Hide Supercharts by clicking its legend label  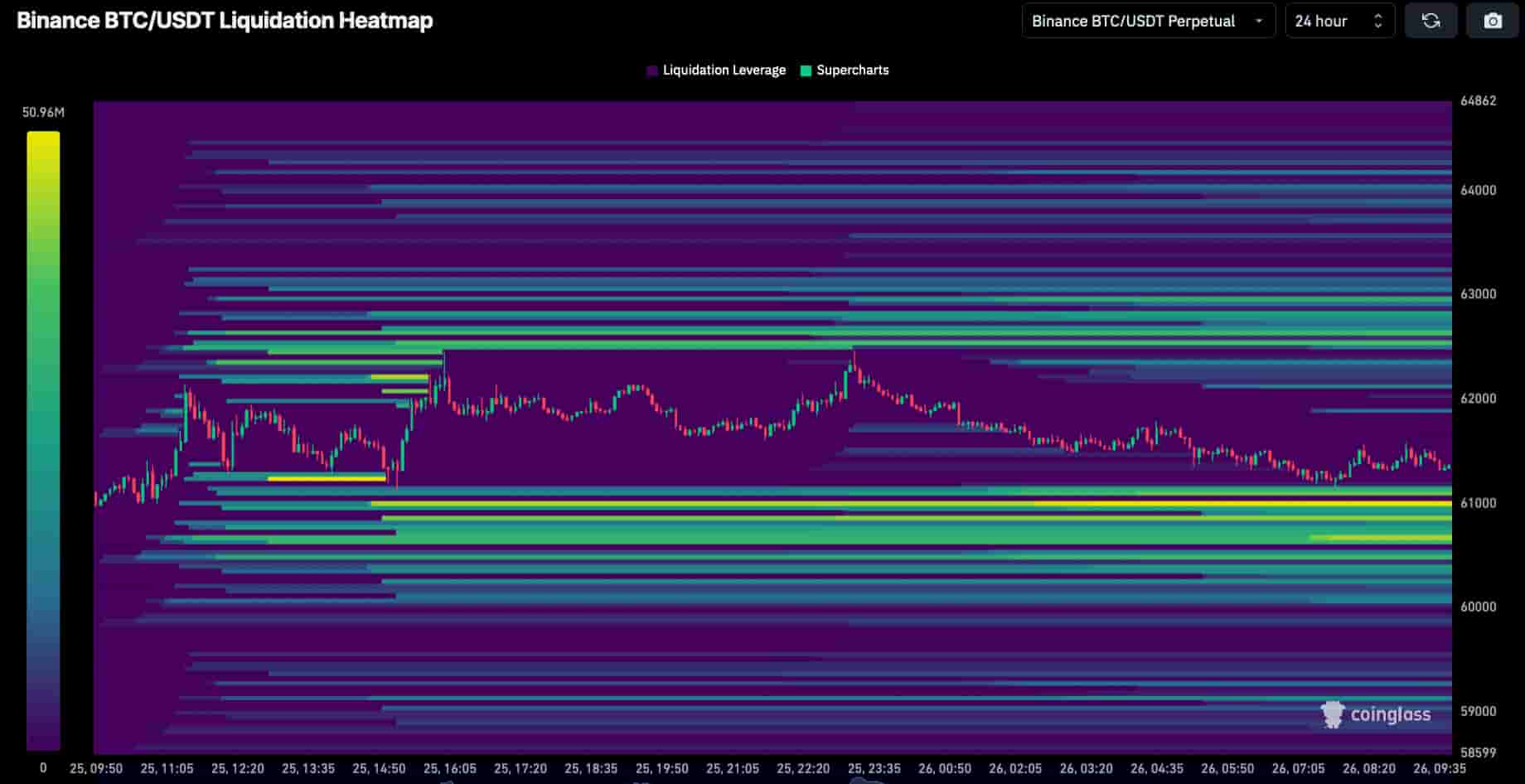(852, 70)
